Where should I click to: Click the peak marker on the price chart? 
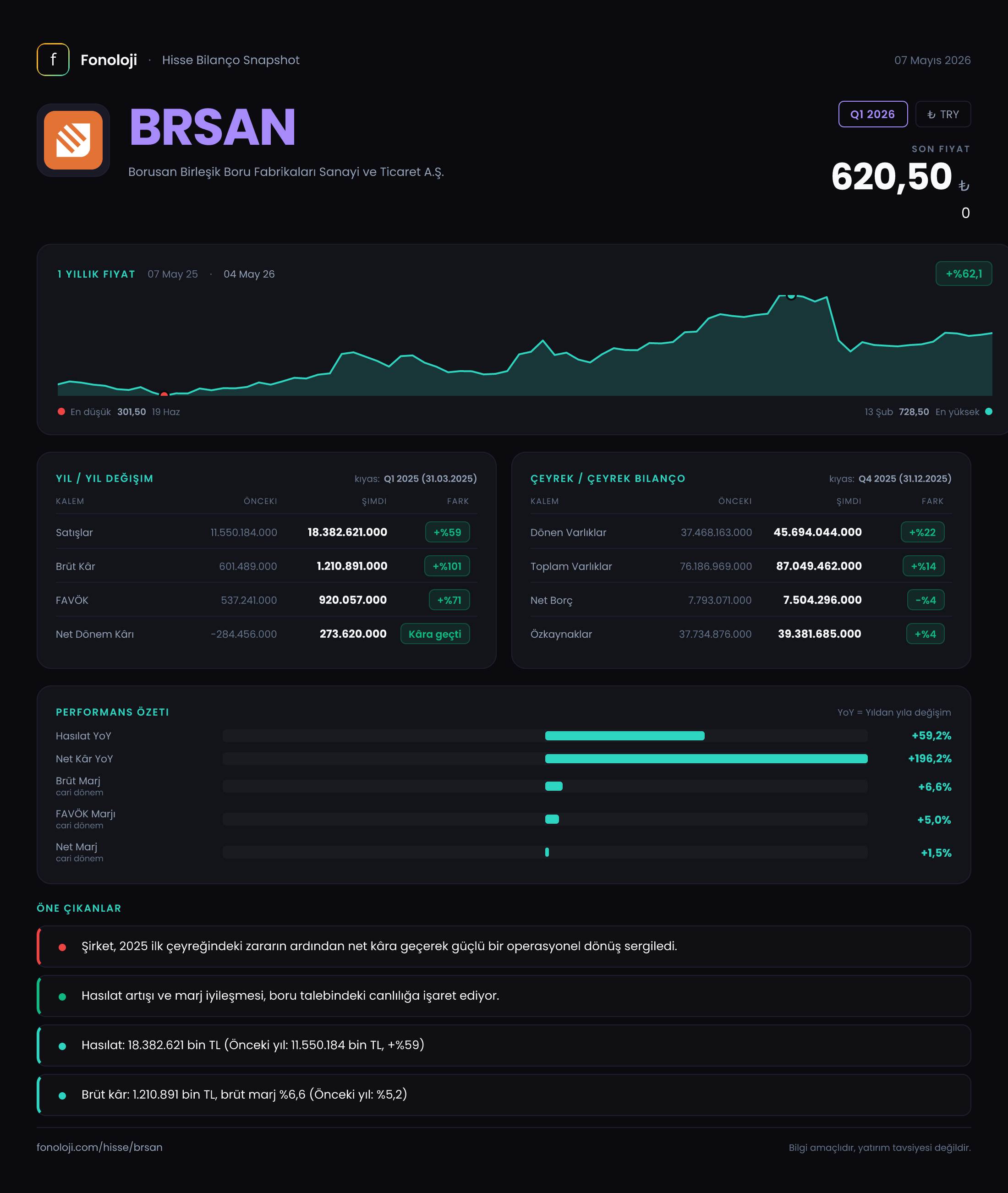point(791,296)
